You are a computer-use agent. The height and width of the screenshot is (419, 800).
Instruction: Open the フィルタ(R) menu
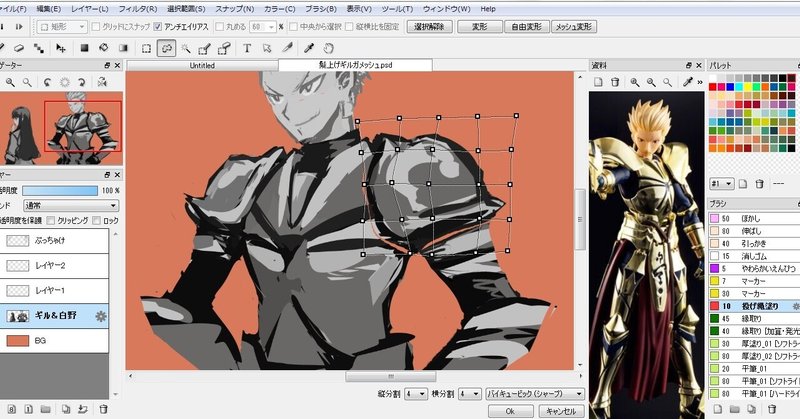pos(138,9)
